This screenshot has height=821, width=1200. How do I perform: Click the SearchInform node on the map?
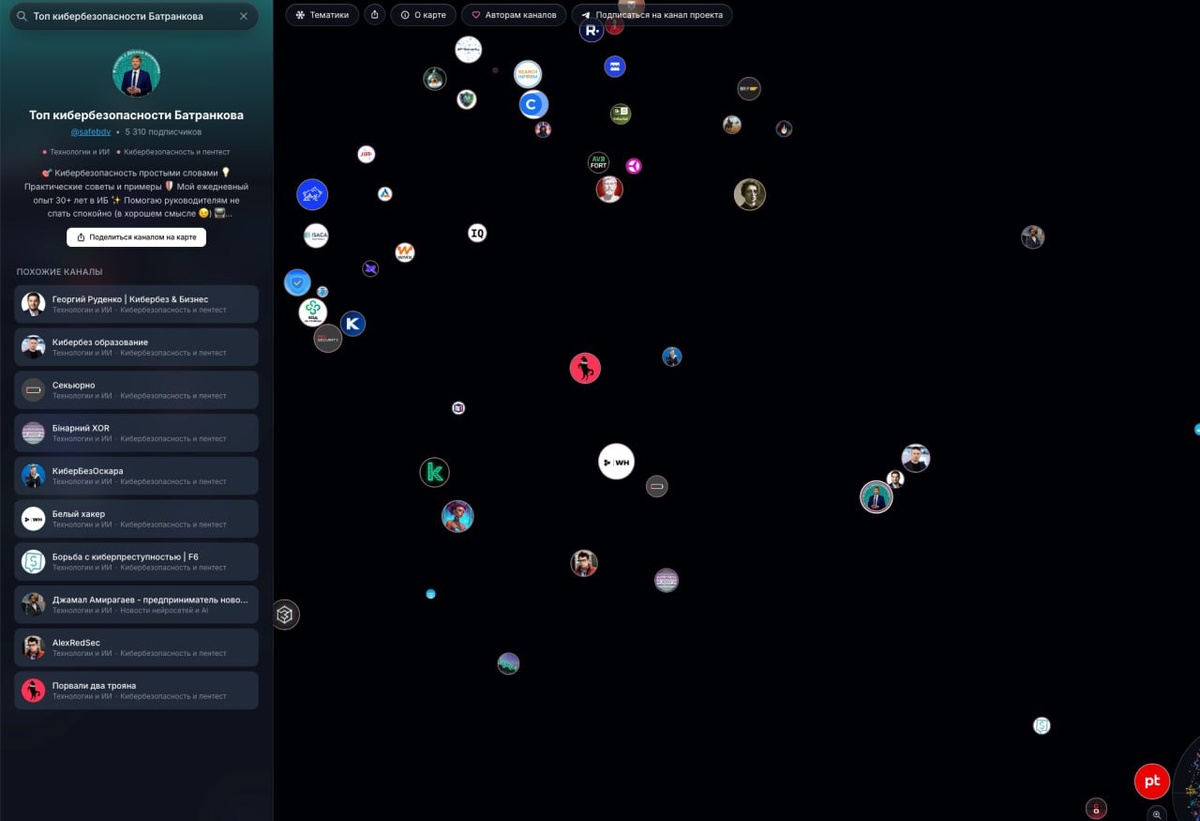pos(528,74)
